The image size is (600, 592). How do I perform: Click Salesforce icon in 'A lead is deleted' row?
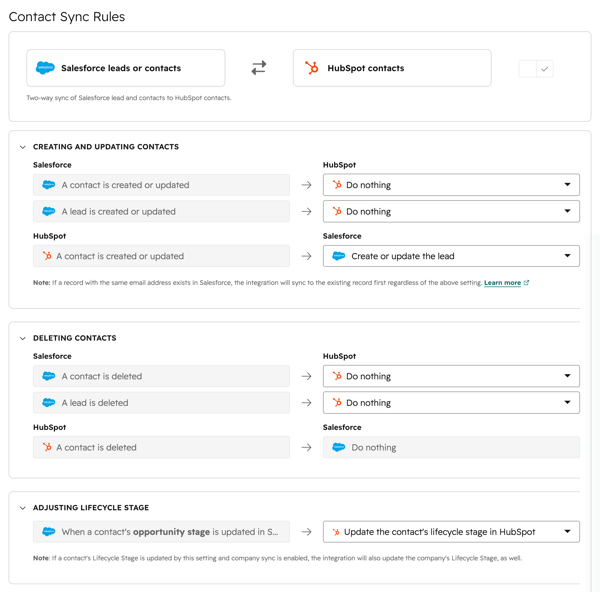tap(49, 403)
